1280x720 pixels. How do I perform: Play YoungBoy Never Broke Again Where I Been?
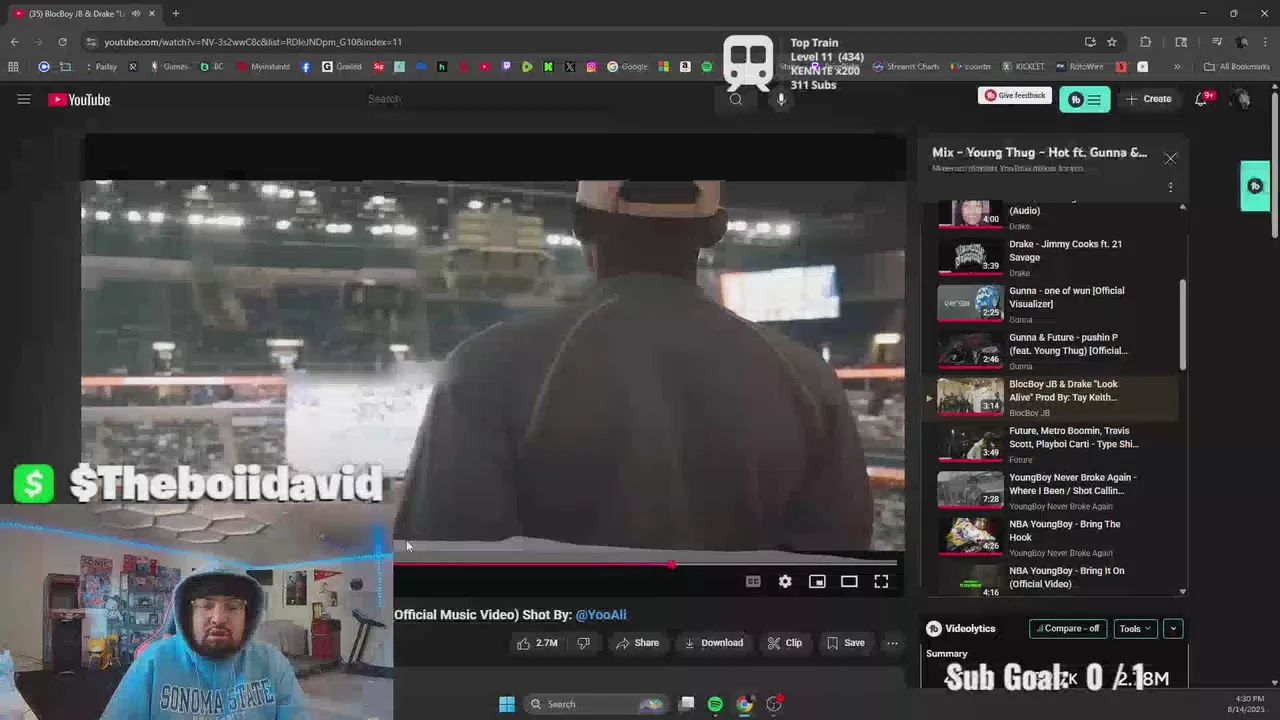1058,491
